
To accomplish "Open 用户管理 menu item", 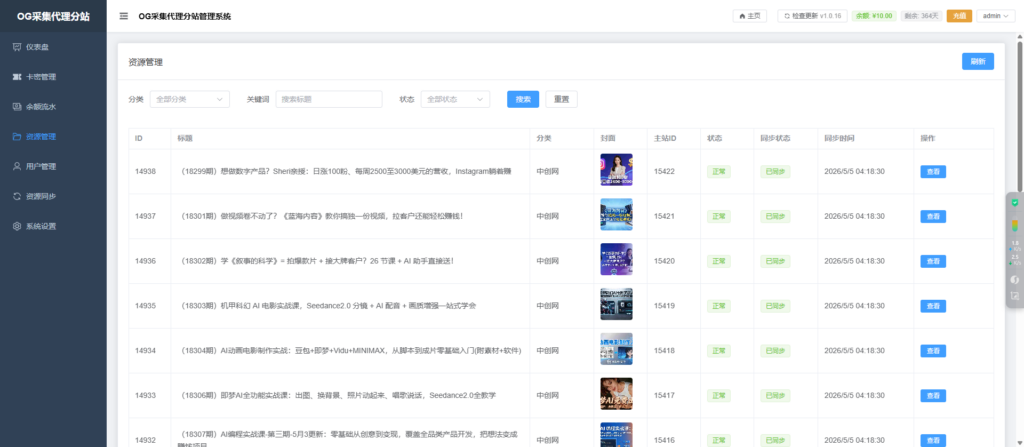I will coord(53,167).
